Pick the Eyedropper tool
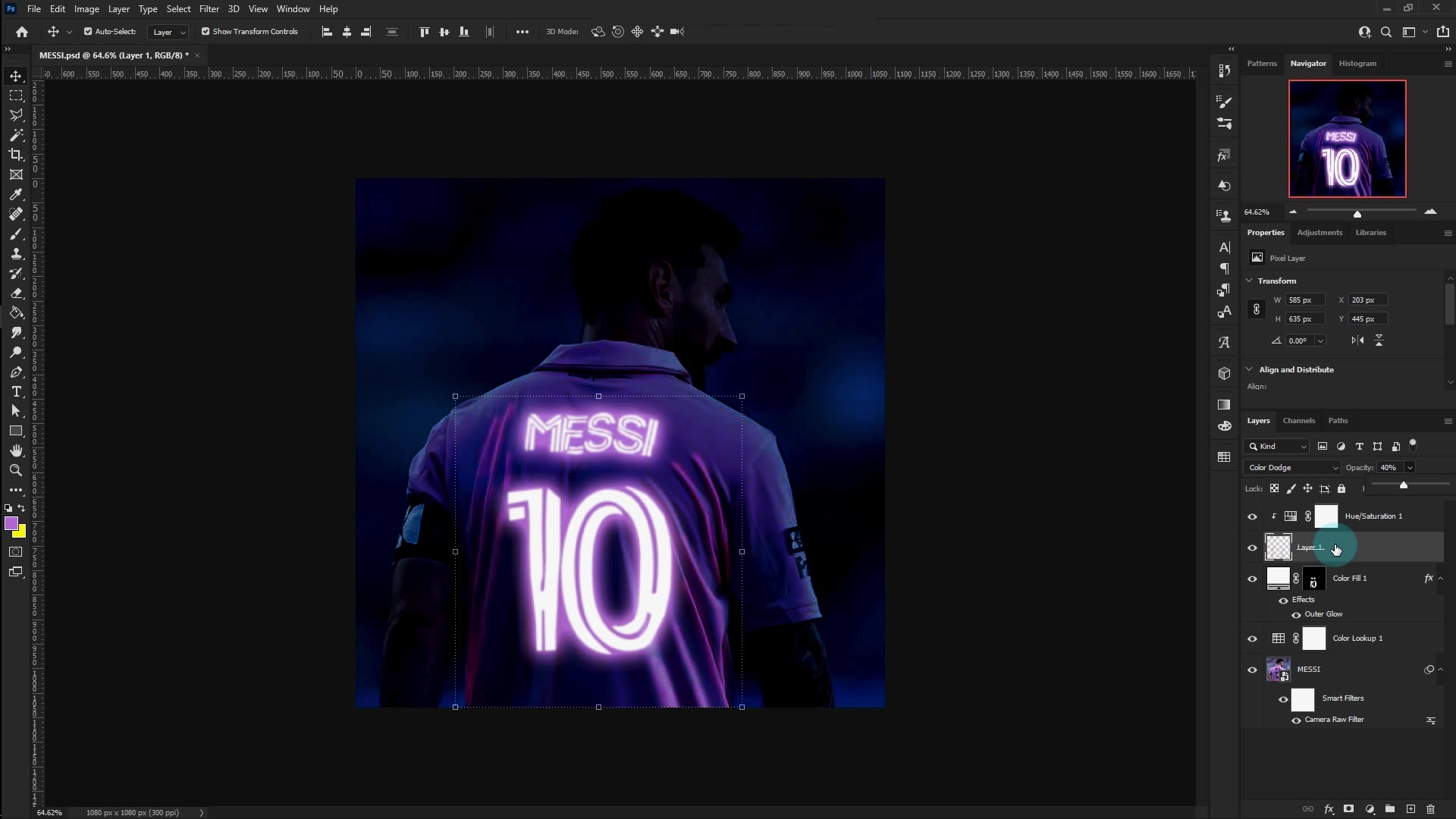Viewport: 1456px width, 819px height. (16, 195)
